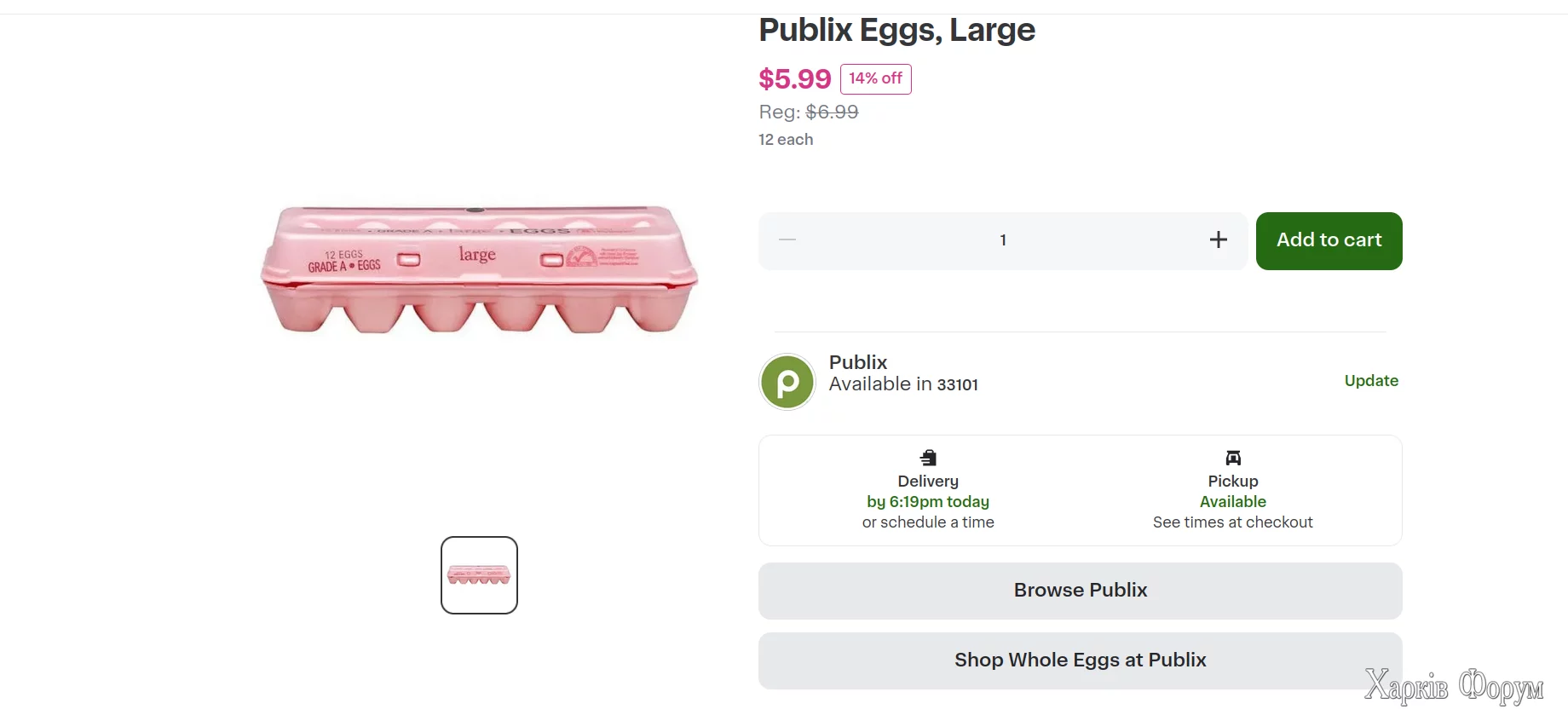This screenshot has width=1568, height=721.
Task: Add the eggs to cart
Action: point(1329,240)
